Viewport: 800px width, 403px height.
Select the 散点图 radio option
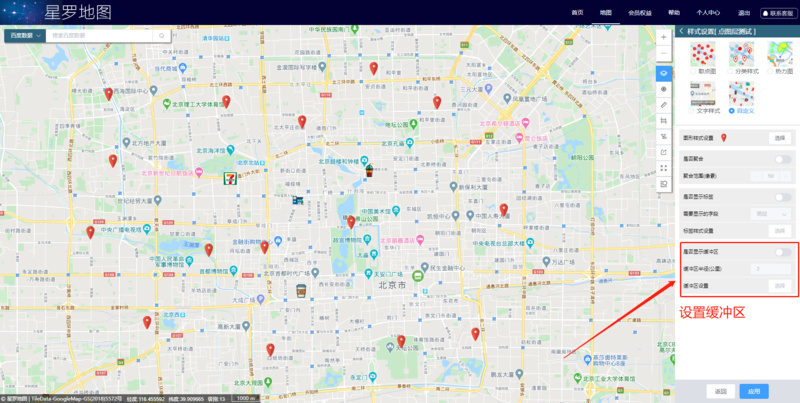click(693, 71)
